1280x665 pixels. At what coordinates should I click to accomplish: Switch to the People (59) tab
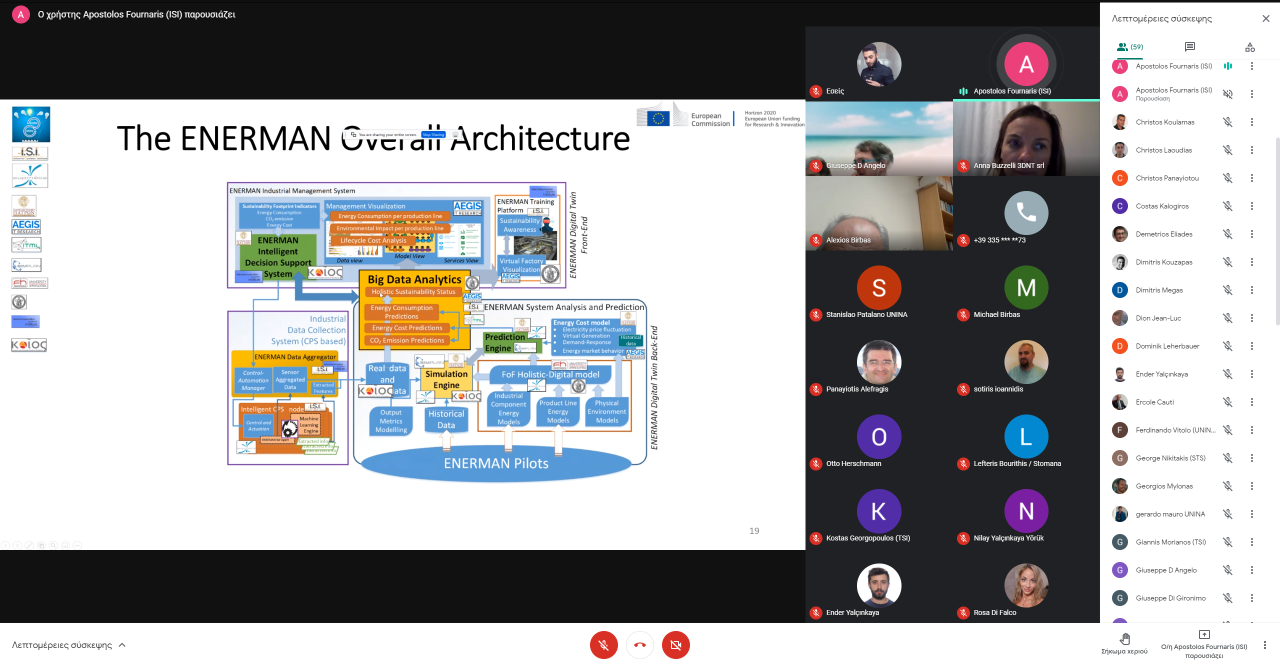[1130, 47]
